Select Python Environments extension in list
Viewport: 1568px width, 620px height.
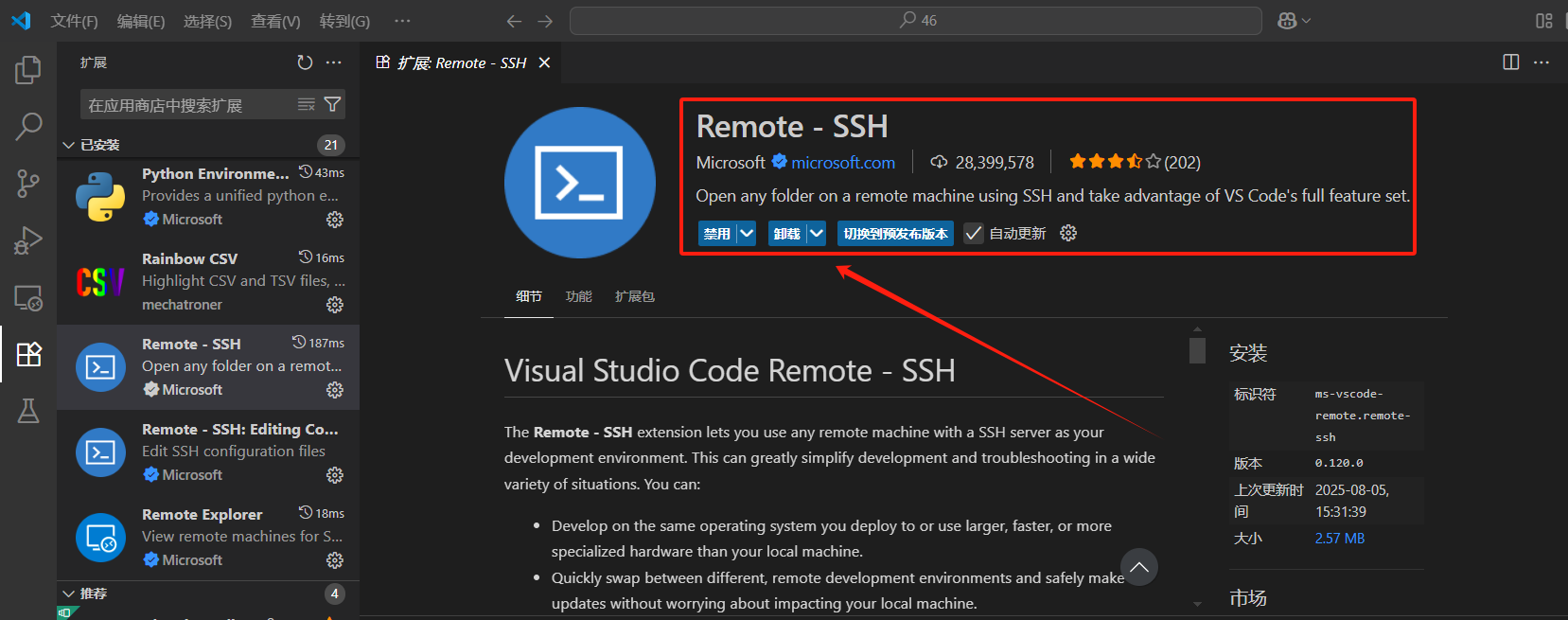click(208, 196)
